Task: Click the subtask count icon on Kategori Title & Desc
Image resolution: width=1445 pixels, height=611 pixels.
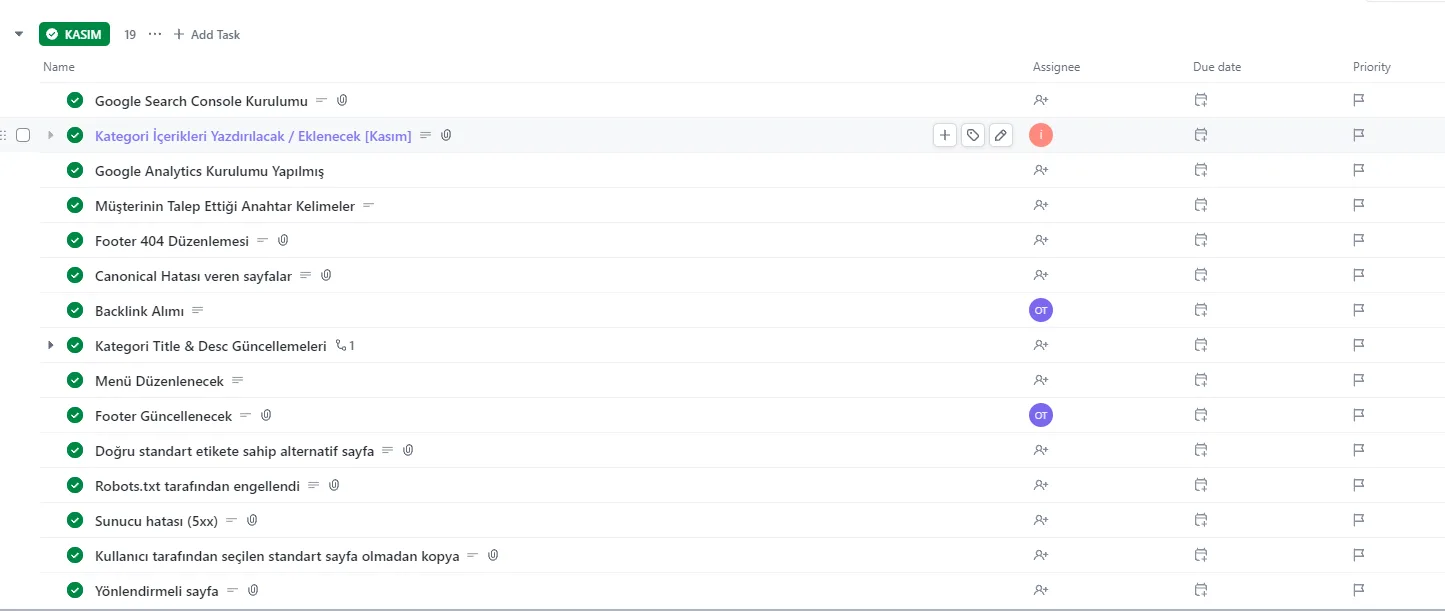Action: 345,345
